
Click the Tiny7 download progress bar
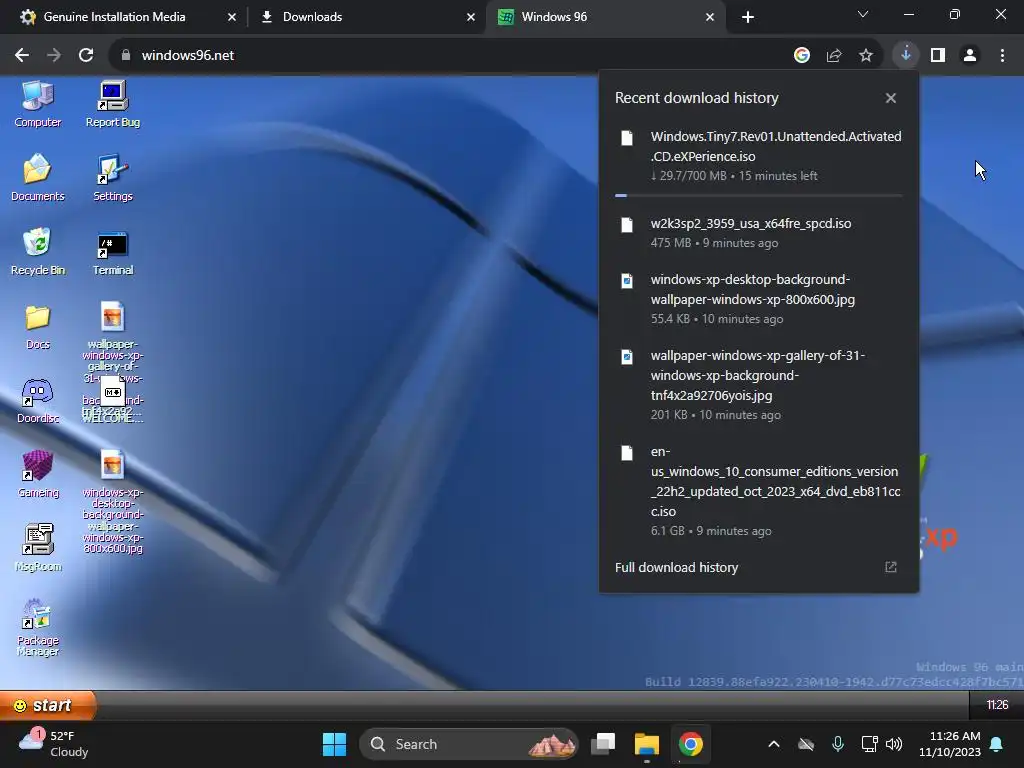pyautogui.click(x=759, y=195)
